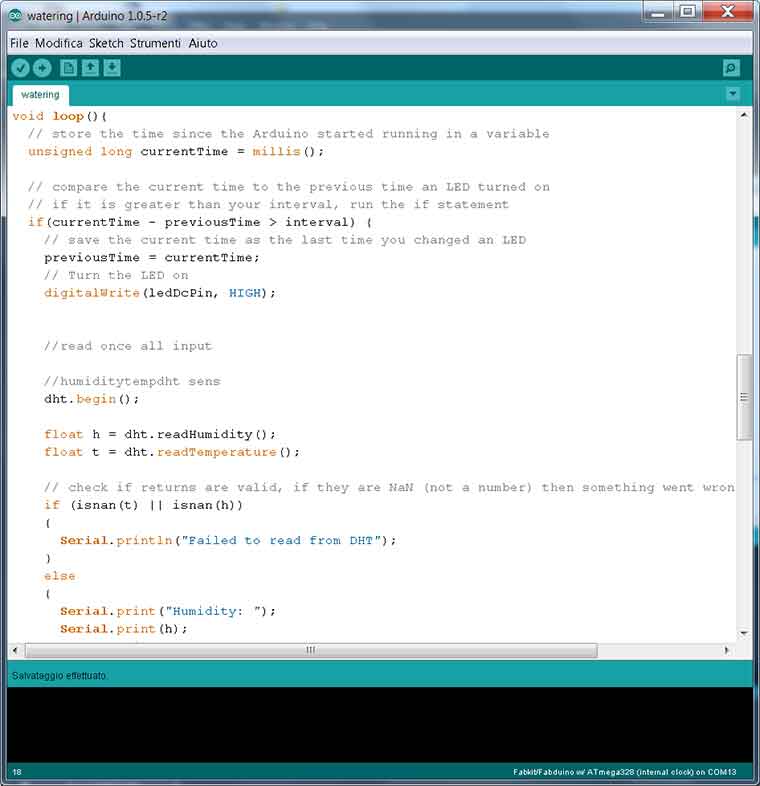Close the Arduino window
The height and width of the screenshot is (786, 760).
coord(727,12)
